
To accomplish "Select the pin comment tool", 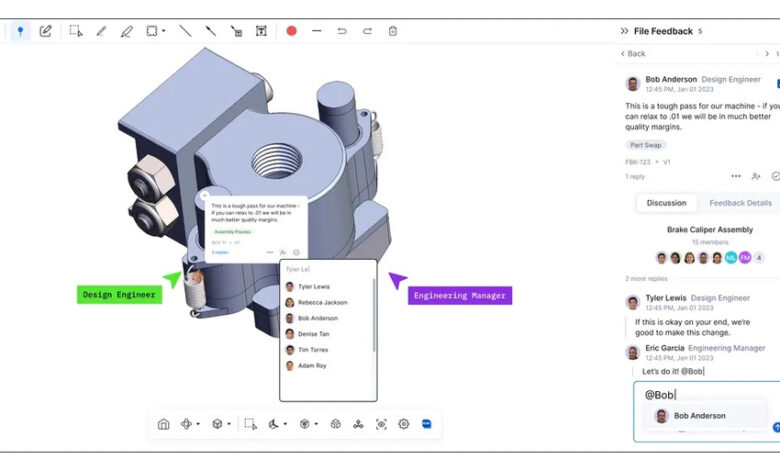I will 20,31.
